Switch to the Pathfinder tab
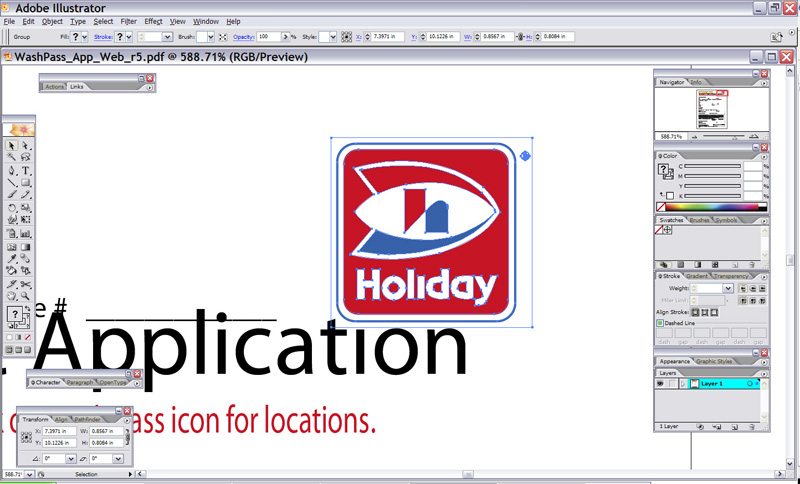The width and height of the screenshot is (800, 484). coord(87,419)
